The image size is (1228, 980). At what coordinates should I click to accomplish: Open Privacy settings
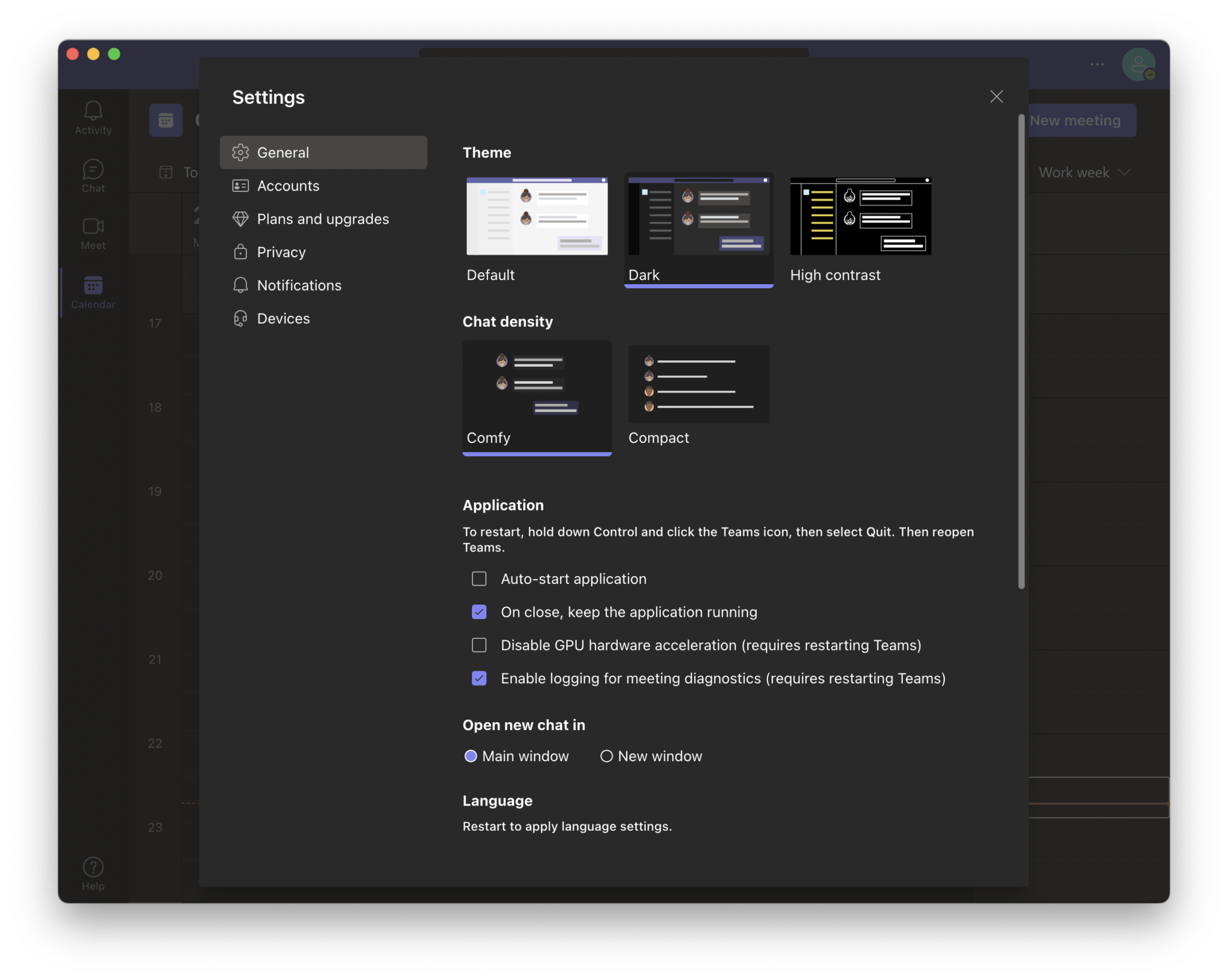point(281,252)
